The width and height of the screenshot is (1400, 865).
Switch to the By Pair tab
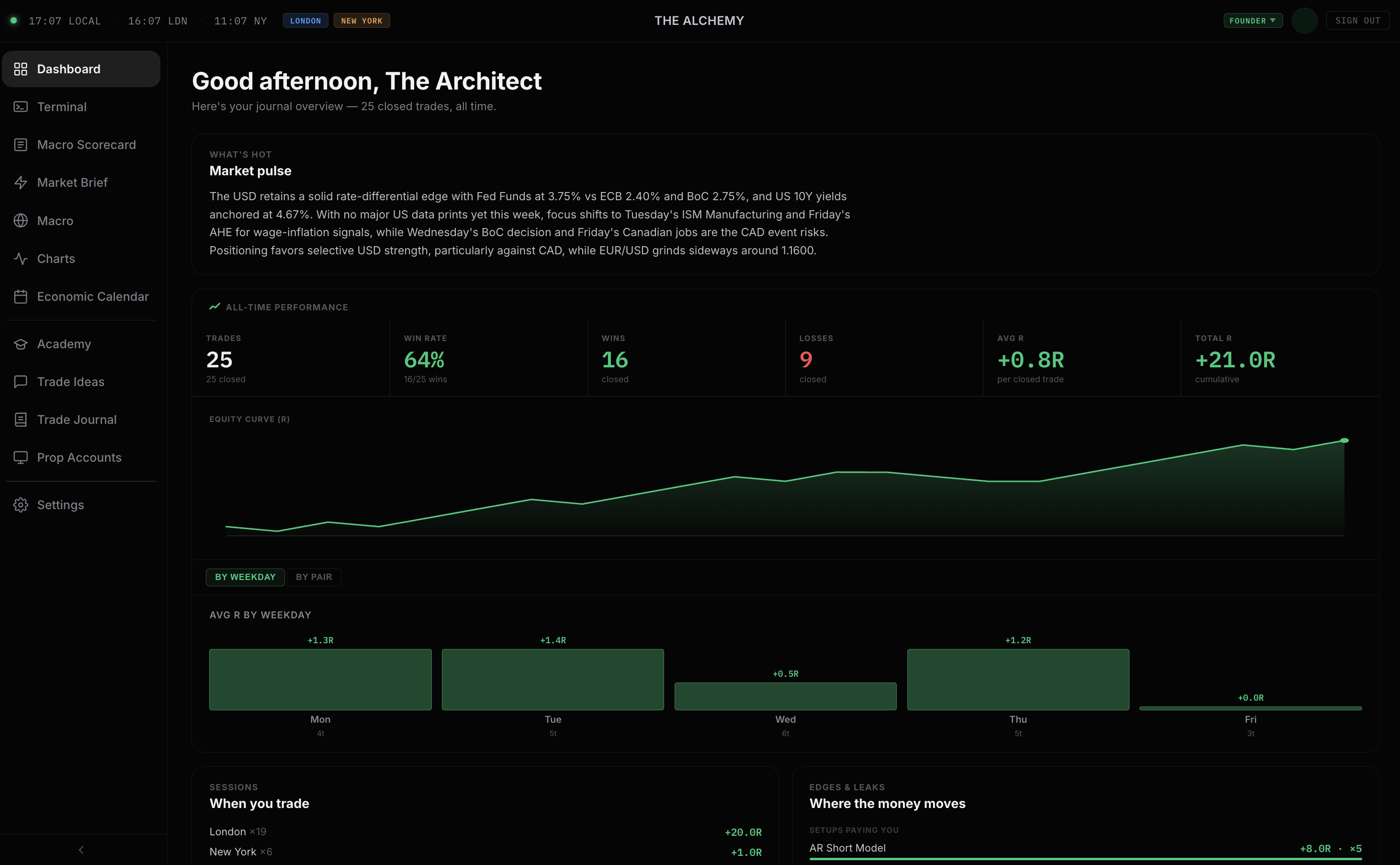(x=314, y=577)
